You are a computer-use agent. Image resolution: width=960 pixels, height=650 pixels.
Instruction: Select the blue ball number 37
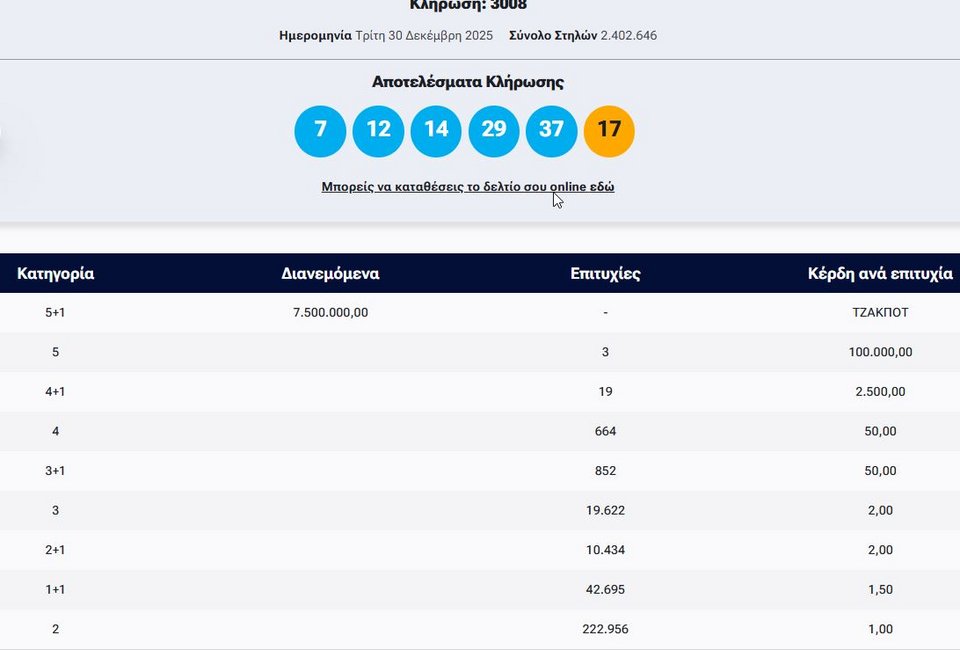[x=551, y=131]
